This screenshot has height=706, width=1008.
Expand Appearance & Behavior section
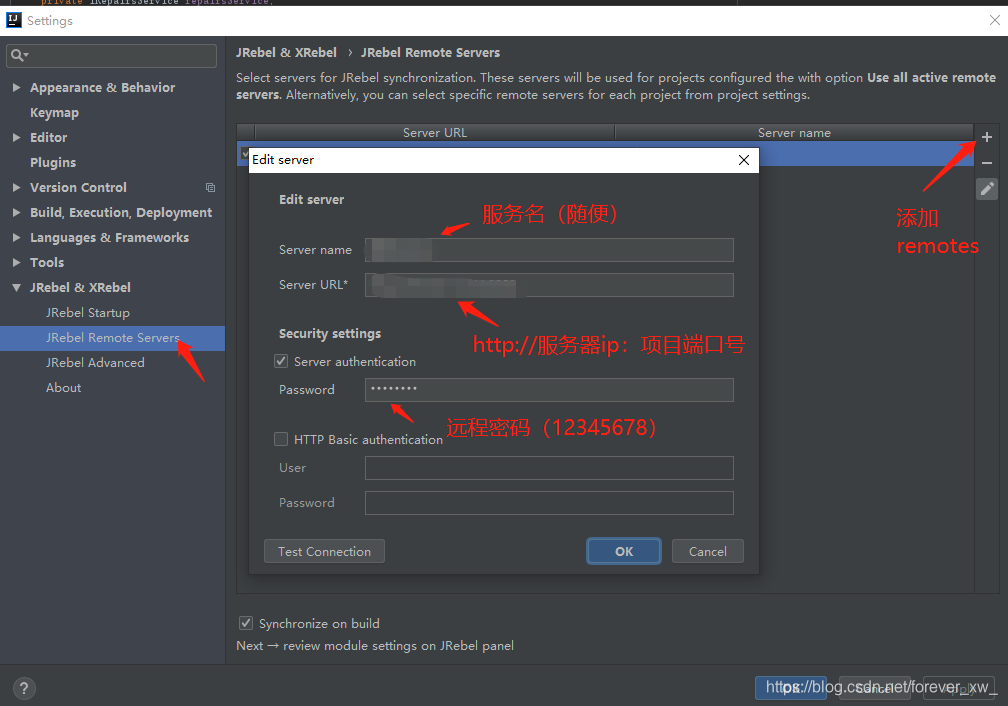tap(17, 87)
